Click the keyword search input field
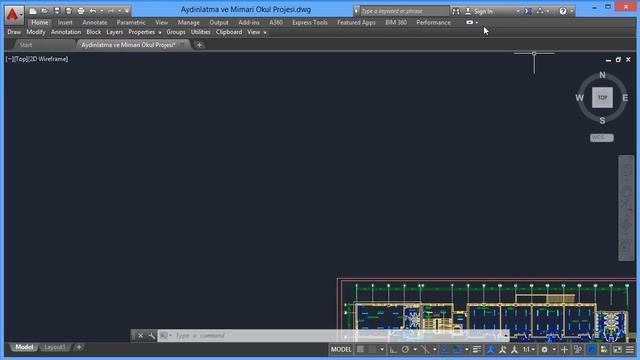The image size is (640, 360). pos(404,11)
